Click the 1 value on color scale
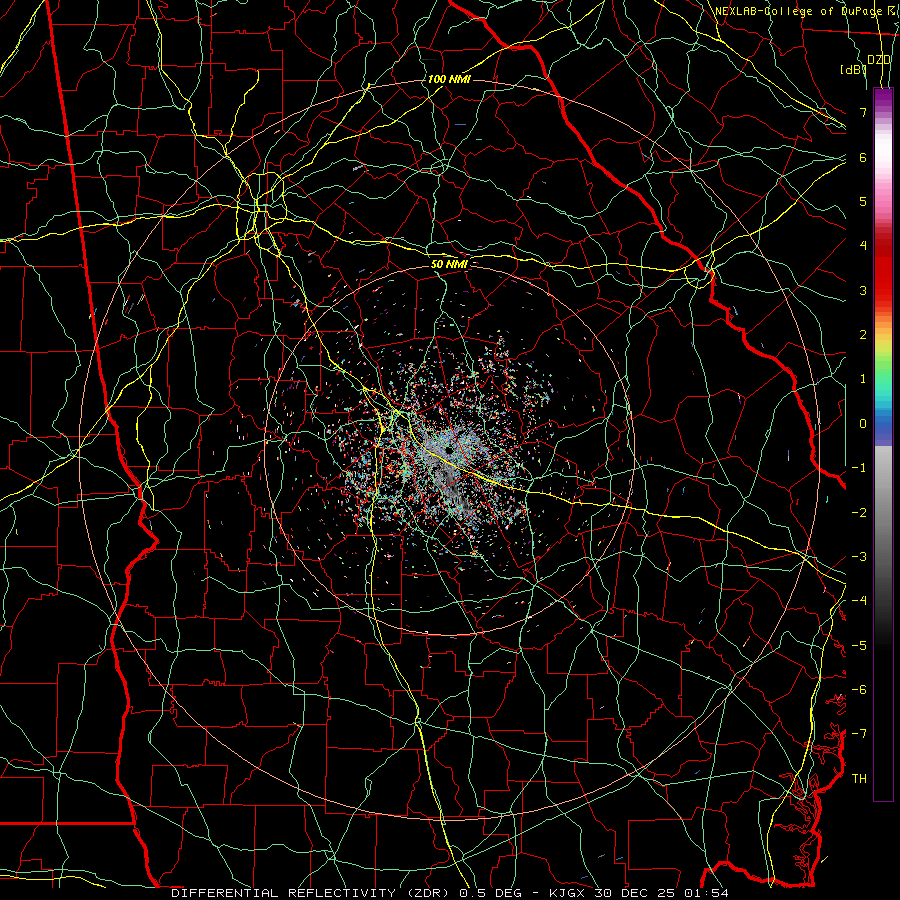Image resolution: width=900 pixels, height=900 pixels. click(x=863, y=379)
